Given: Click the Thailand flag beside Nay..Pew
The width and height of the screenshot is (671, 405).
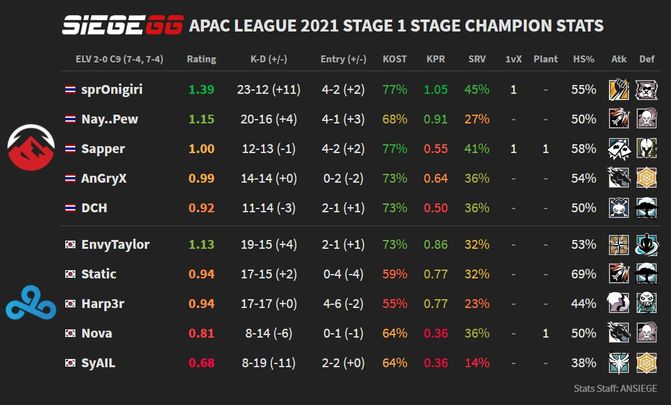Looking at the screenshot, I should click(x=70, y=119).
